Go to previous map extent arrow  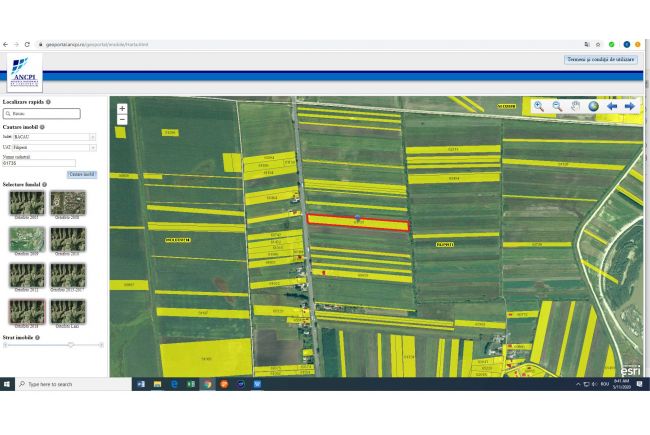pyautogui.click(x=612, y=106)
